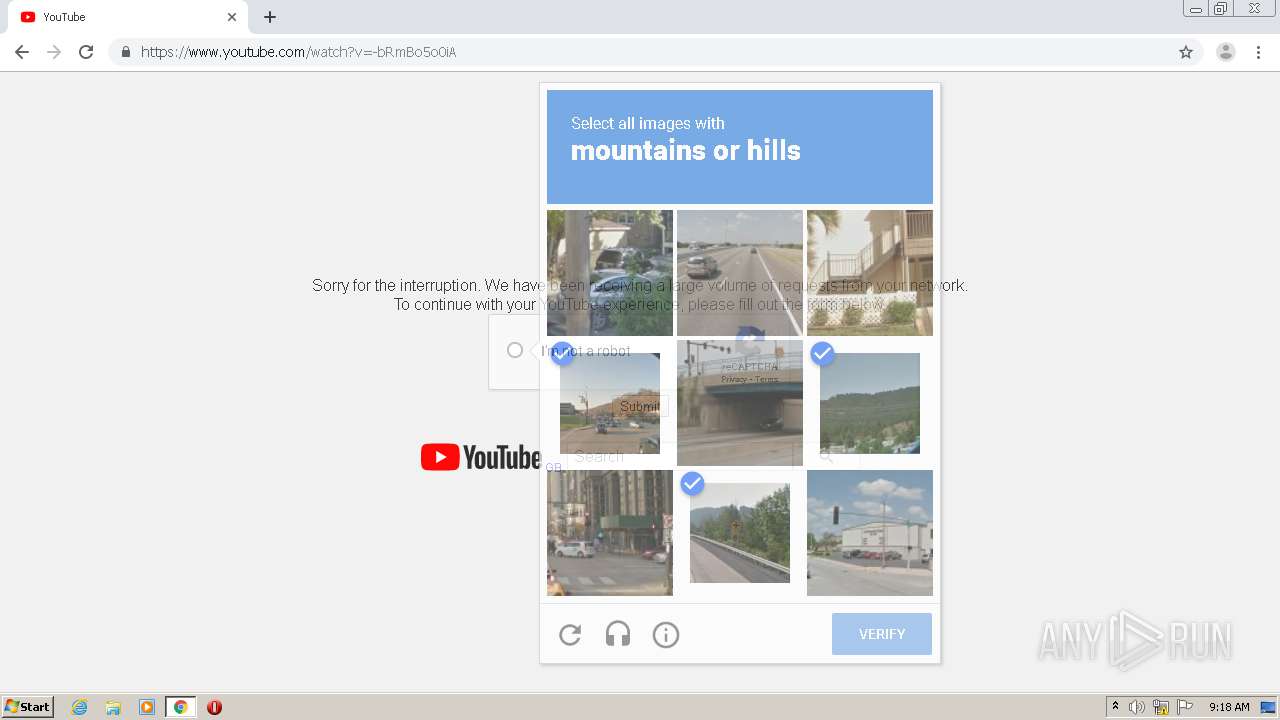Open the red Opera taskbar icon
The height and width of the screenshot is (720, 1280).
pyautogui.click(x=214, y=707)
